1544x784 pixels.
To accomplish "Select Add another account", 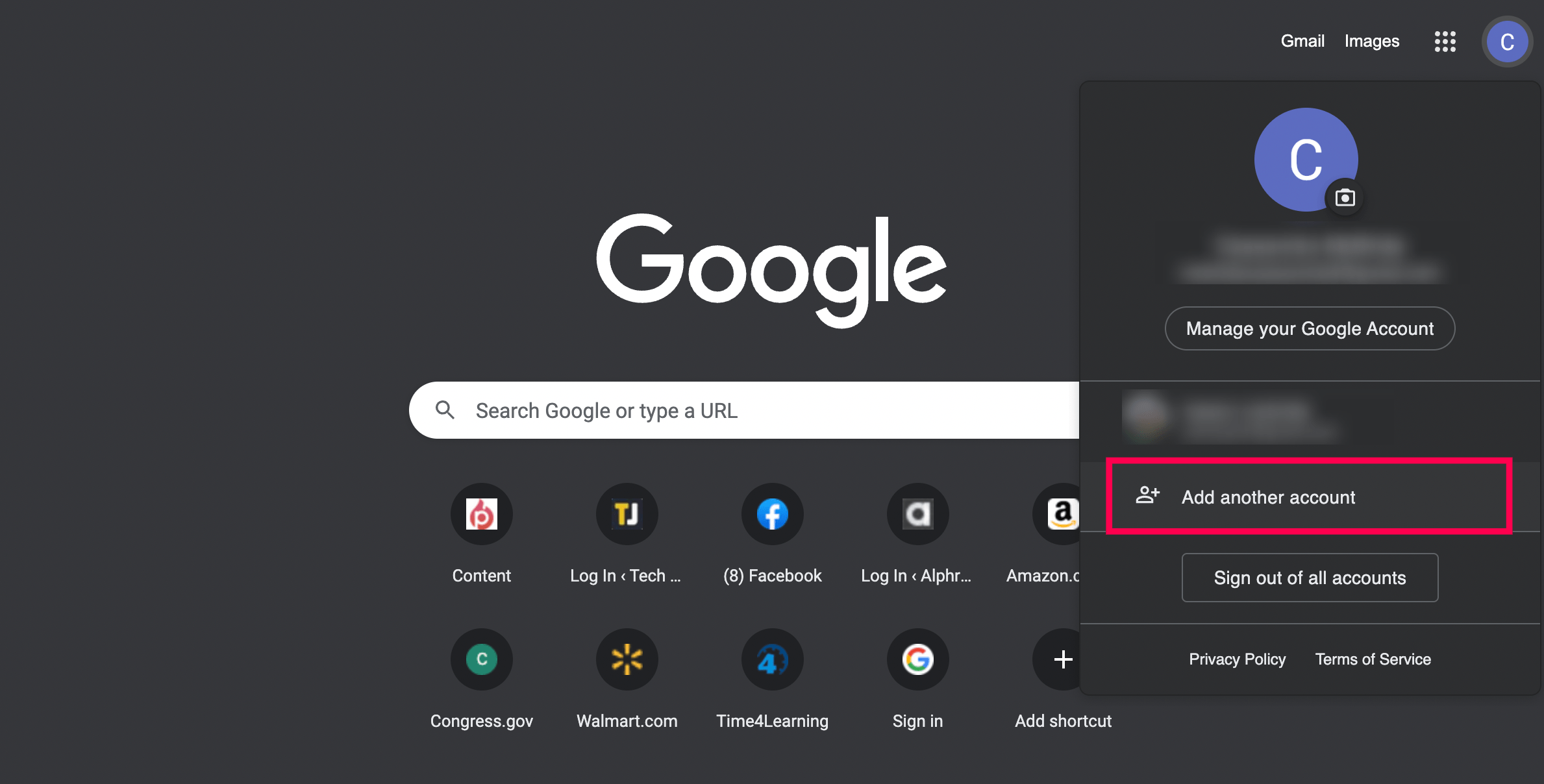I will [1267, 497].
